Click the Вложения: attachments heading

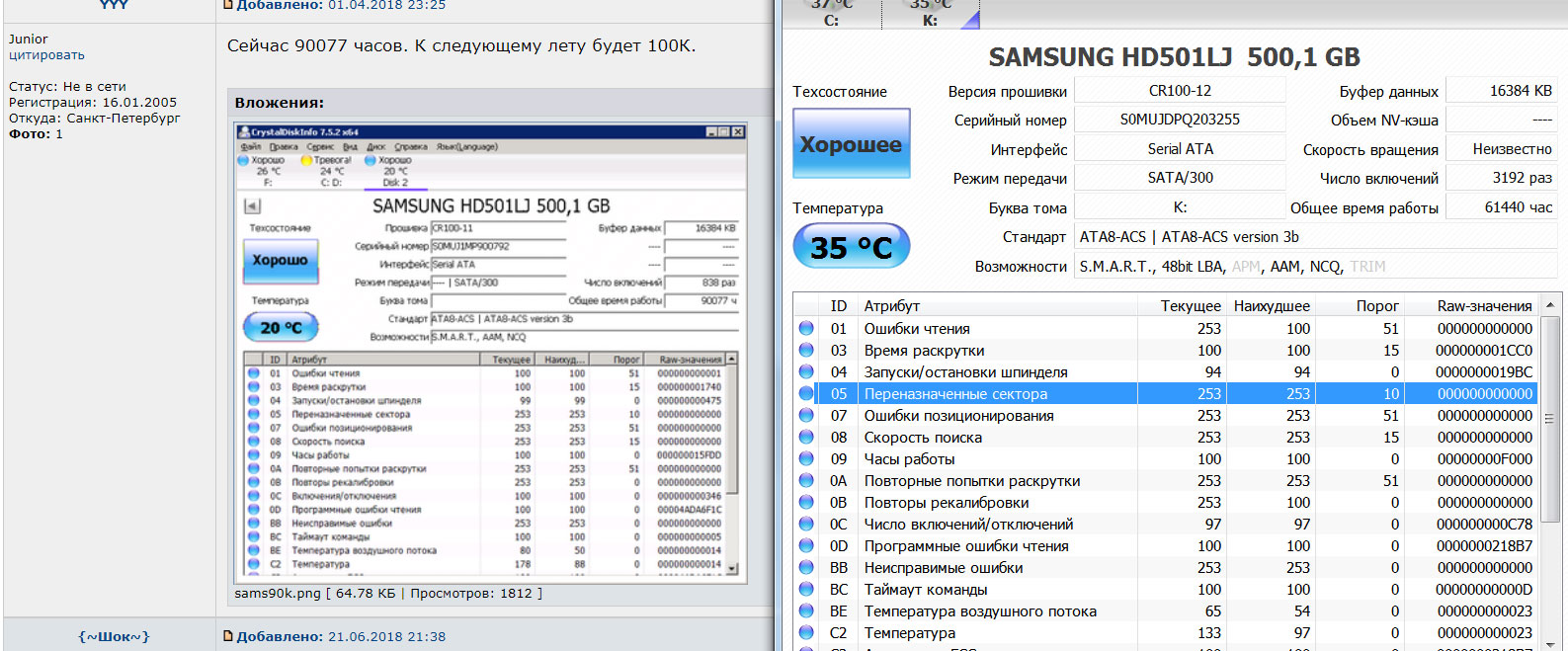(280, 103)
